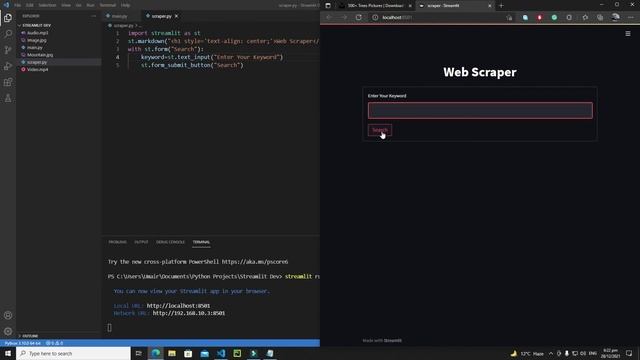Click the blue extension icon in browser toolbar
640x360 pixels.
pyautogui.click(x=525, y=18)
